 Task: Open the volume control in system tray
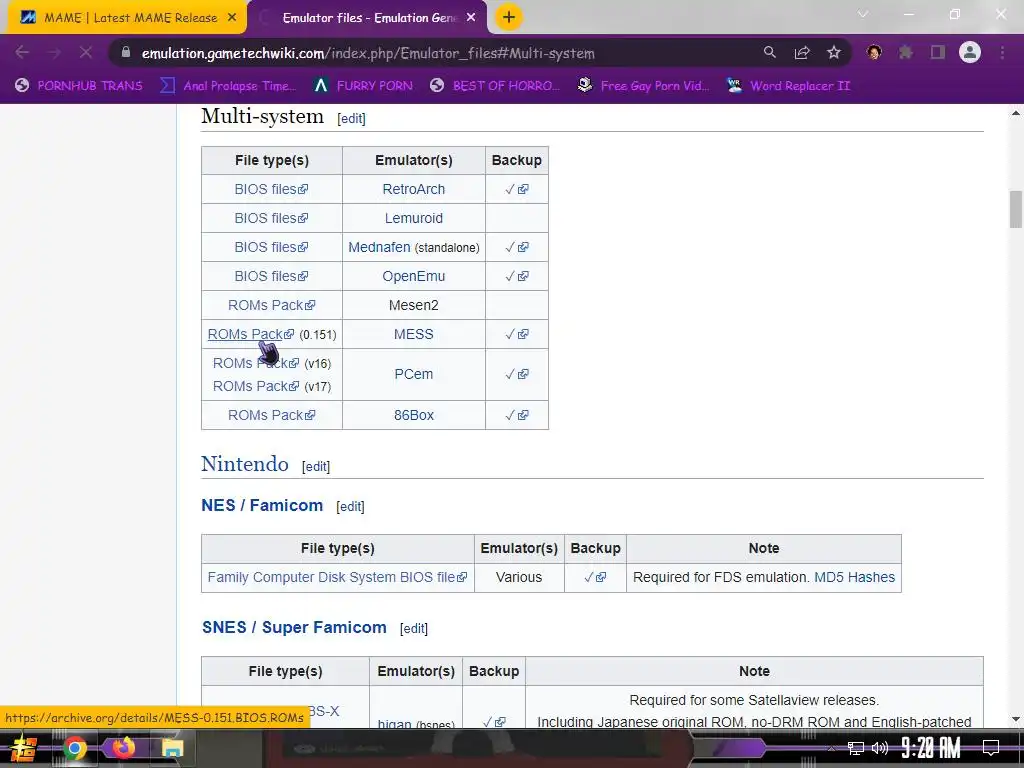pyautogui.click(x=880, y=748)
